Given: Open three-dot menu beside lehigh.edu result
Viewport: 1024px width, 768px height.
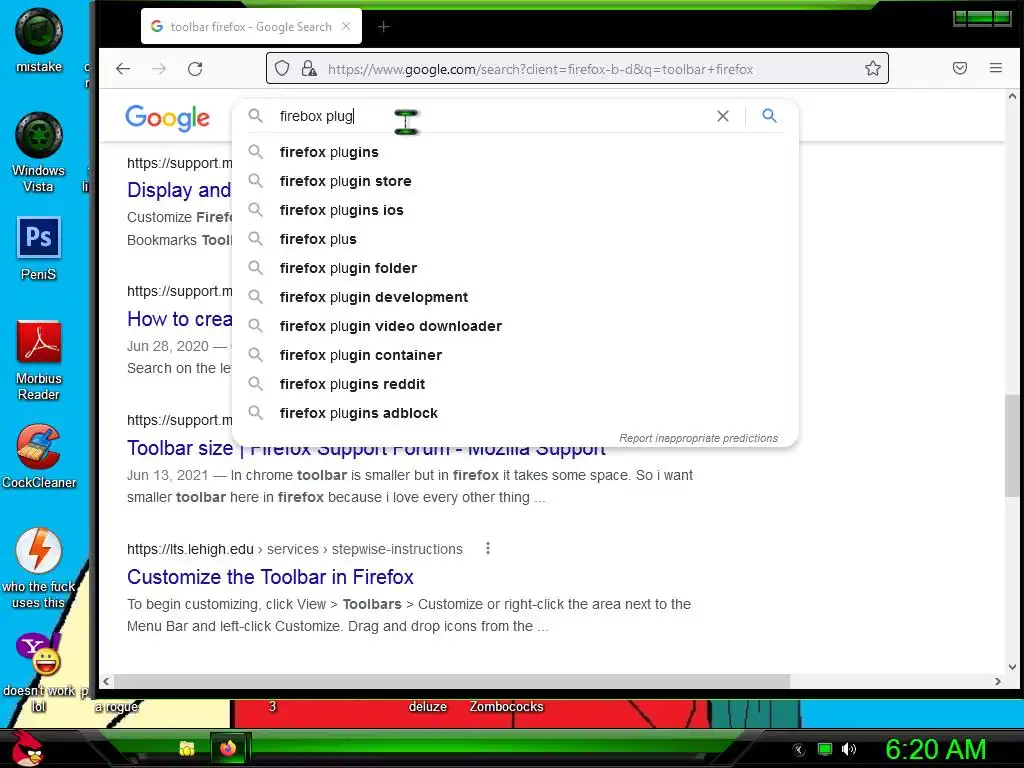Looking at the screenshot, I should coord(487,549).
